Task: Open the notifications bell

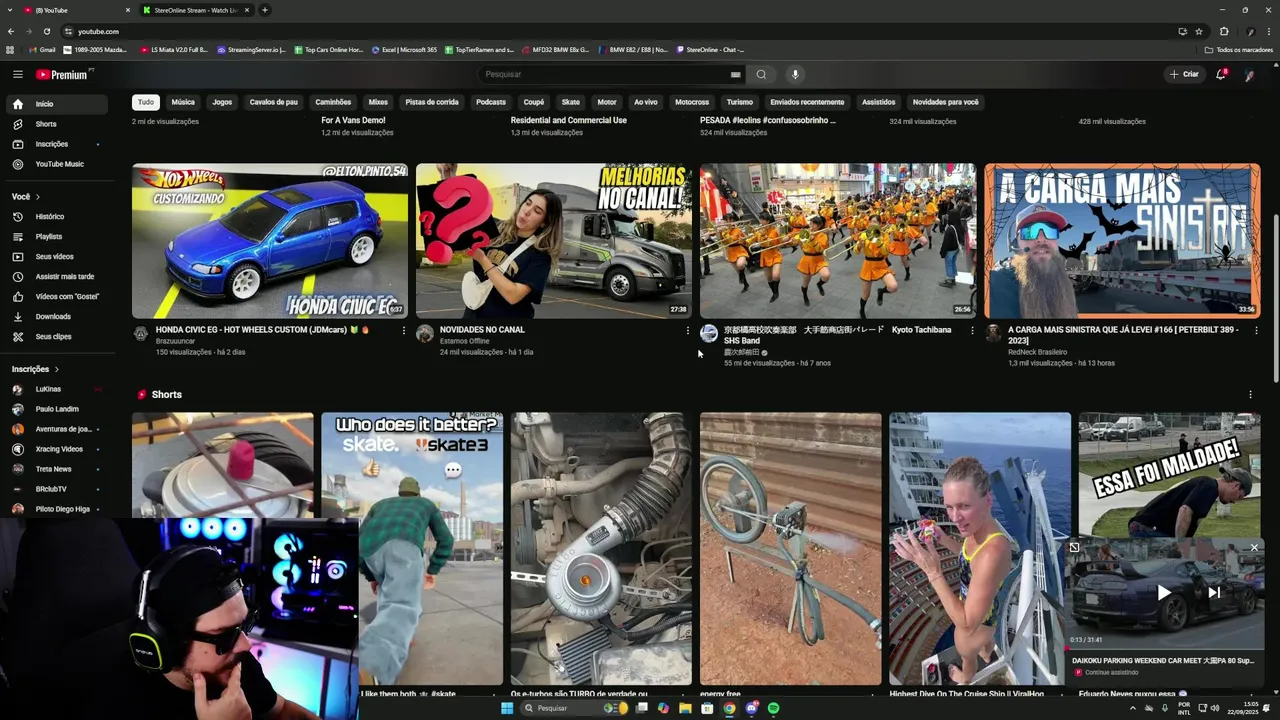Action: pos(1221,74)
